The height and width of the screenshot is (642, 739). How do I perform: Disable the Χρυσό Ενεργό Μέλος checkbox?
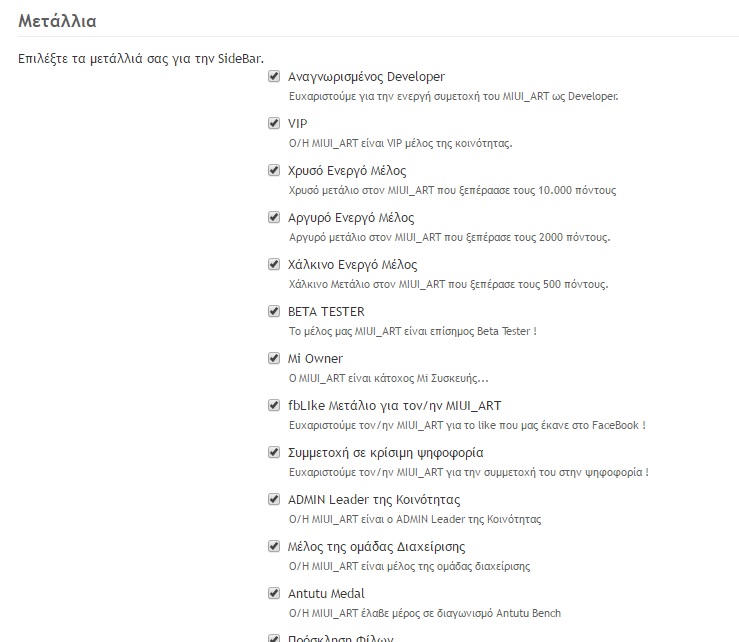click(274, 170)
